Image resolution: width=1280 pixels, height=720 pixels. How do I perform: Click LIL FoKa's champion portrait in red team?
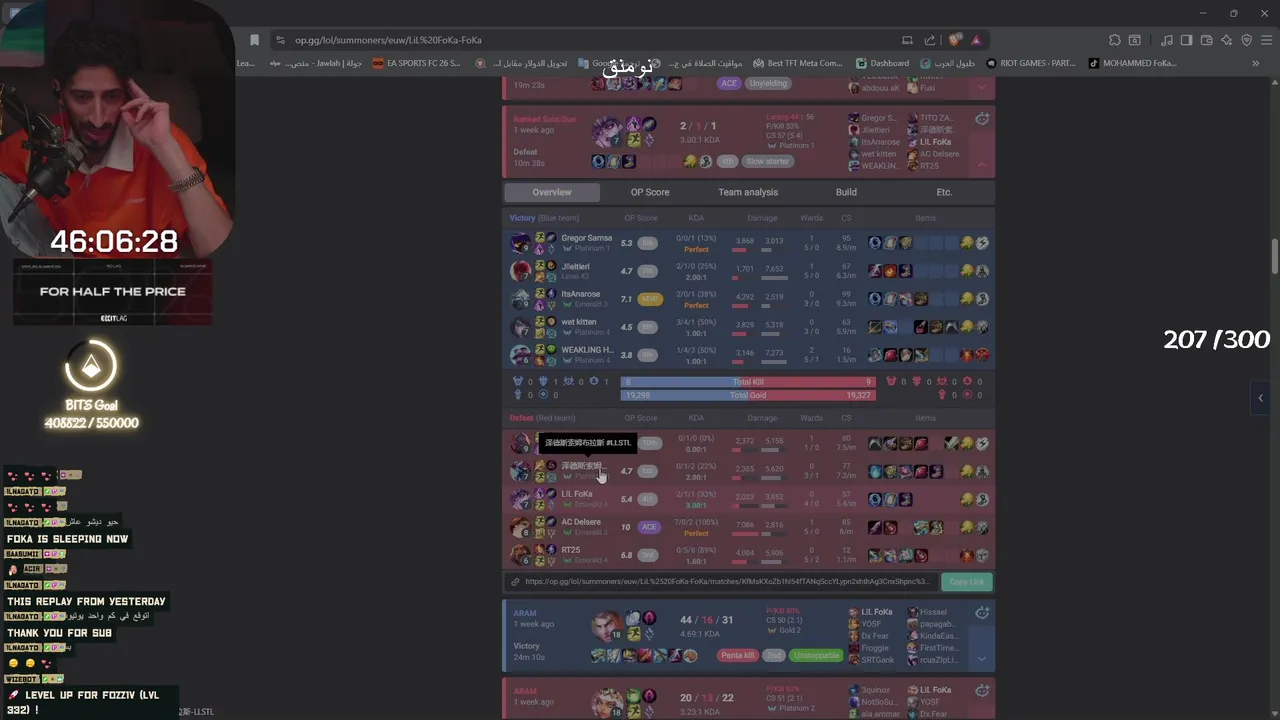[520, 499]
